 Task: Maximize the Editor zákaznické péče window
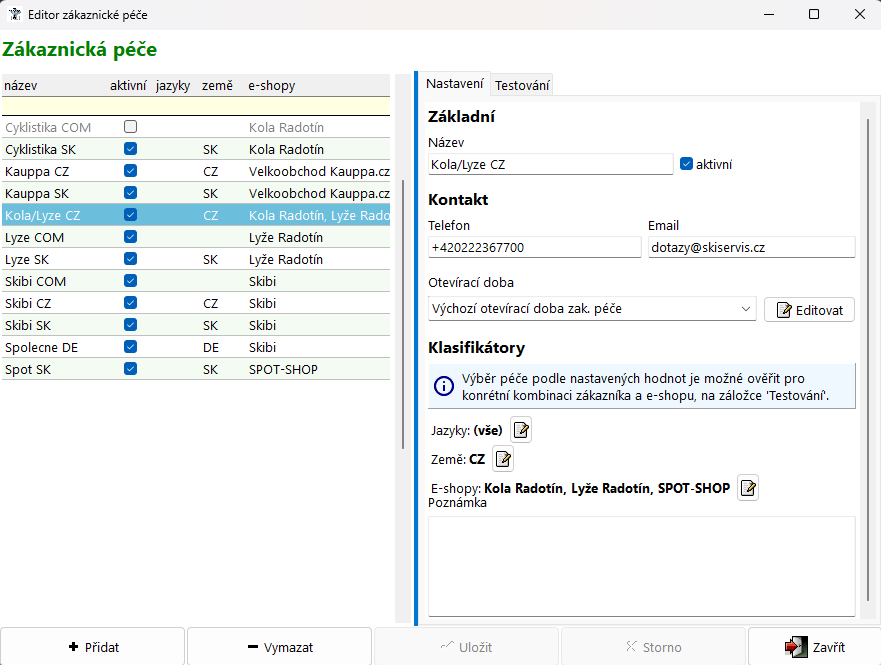(814, 15)
